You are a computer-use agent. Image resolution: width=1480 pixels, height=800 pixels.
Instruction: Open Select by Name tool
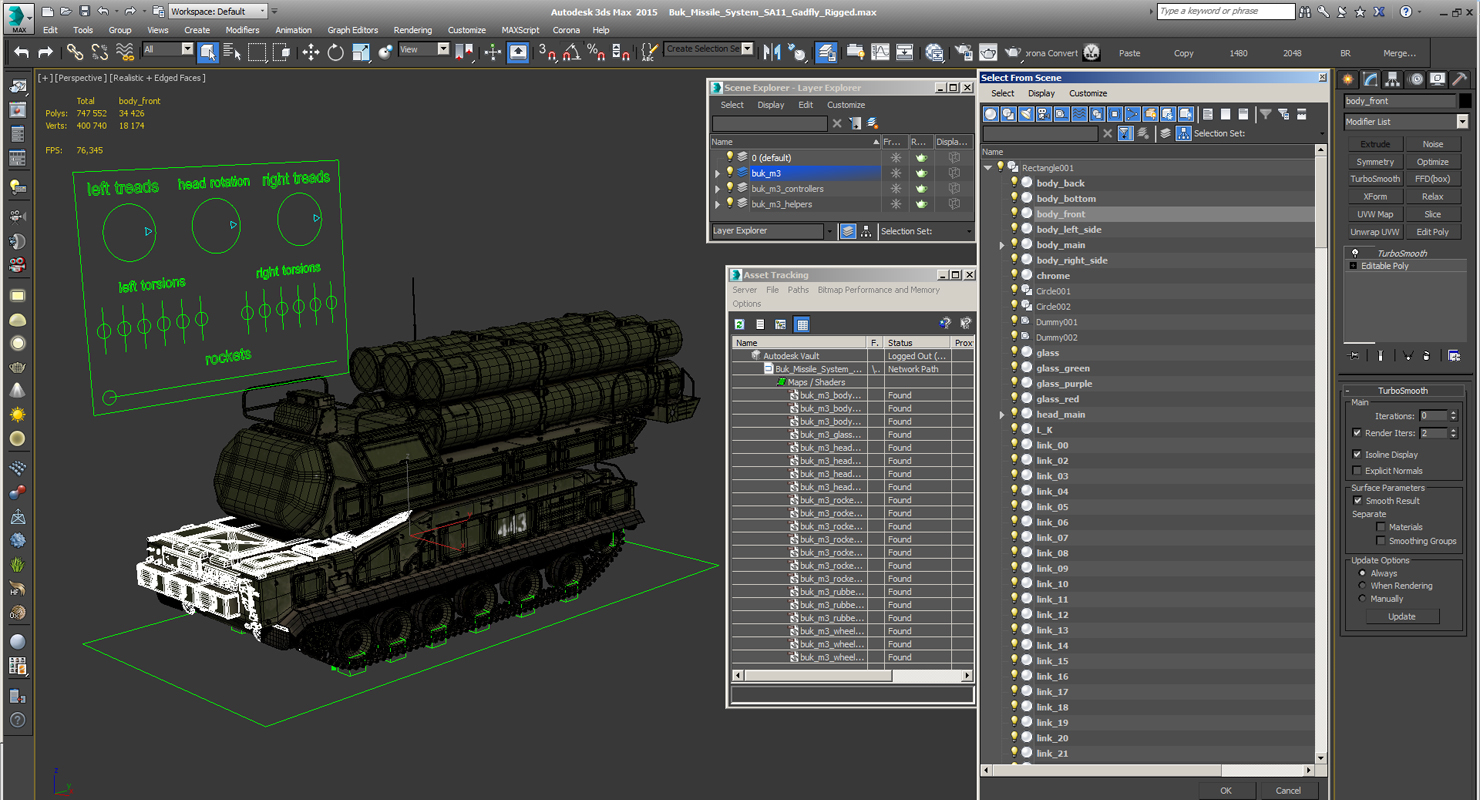tap(232, 52)
